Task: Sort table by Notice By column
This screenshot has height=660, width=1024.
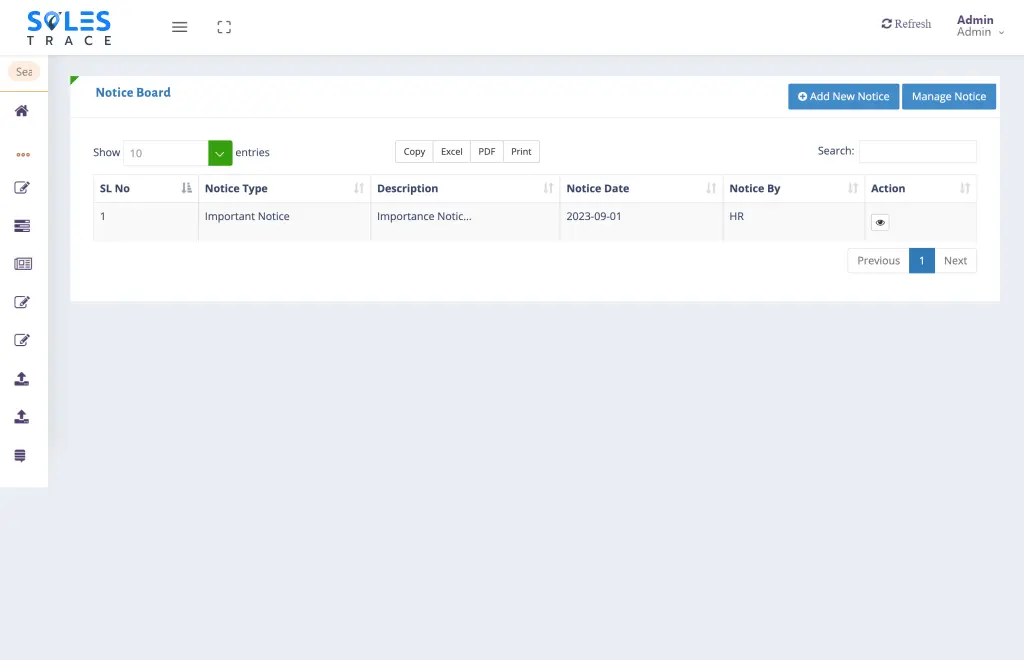Action: coord(793,188)
